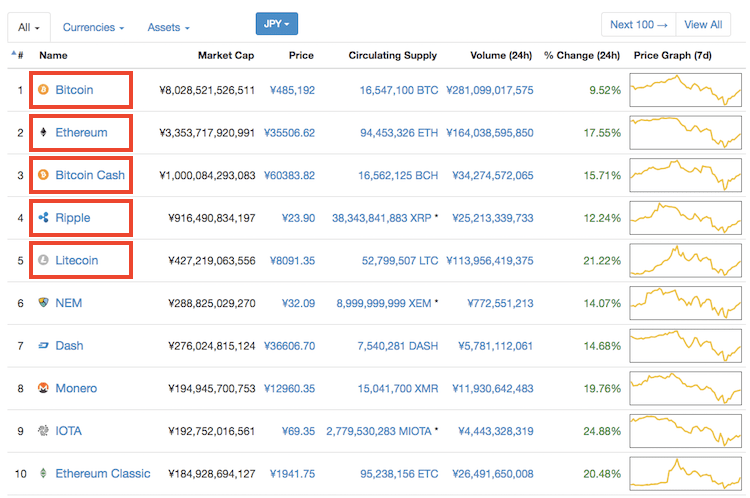Click the IOTA logo icon

coord(43,431)
